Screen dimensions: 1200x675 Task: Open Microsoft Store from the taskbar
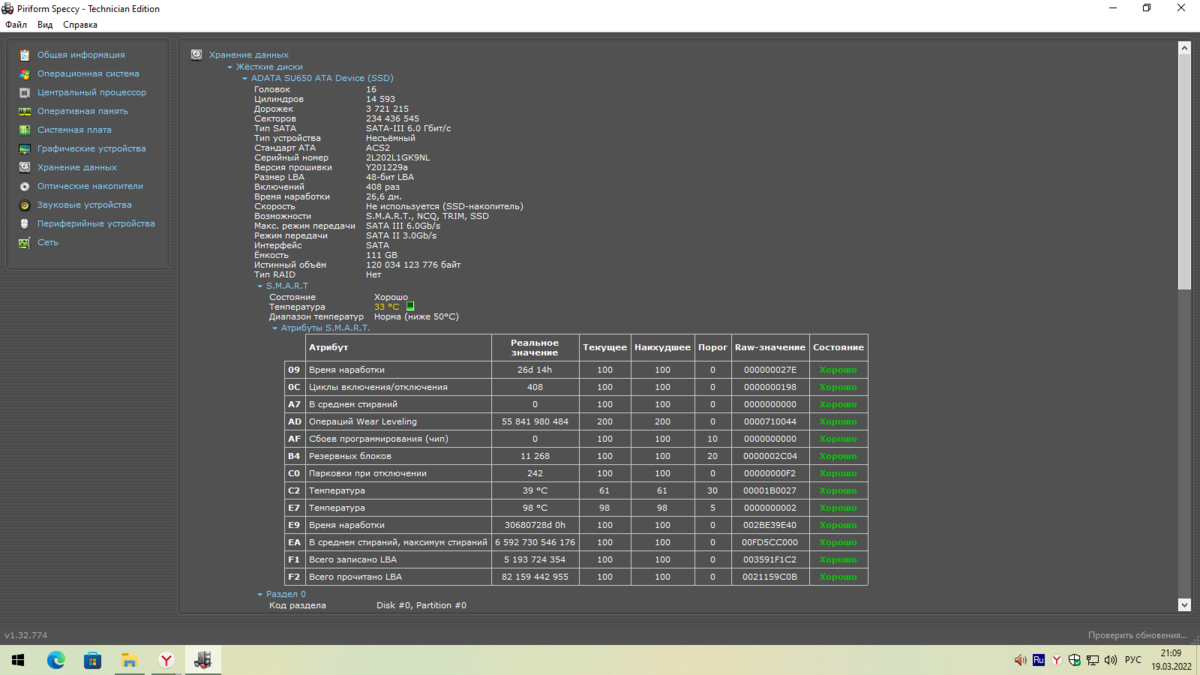point(92,660)
